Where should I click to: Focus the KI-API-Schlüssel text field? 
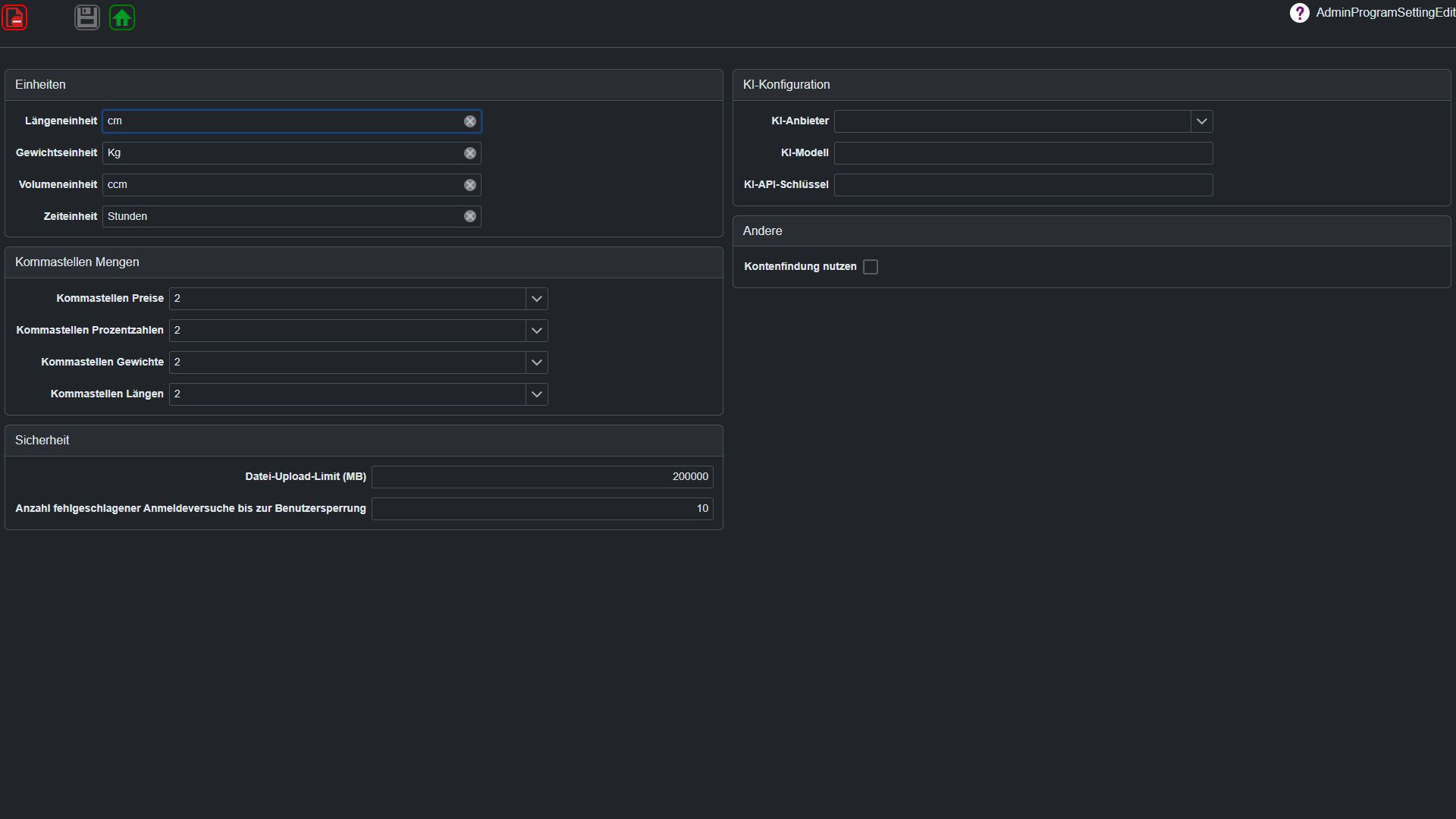coord(1024,185)
